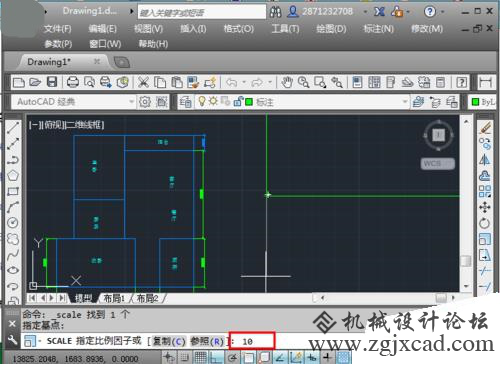Open the WCS coordinate system dropdown
The height and width of the screenshot is (365, 501).
438,164
